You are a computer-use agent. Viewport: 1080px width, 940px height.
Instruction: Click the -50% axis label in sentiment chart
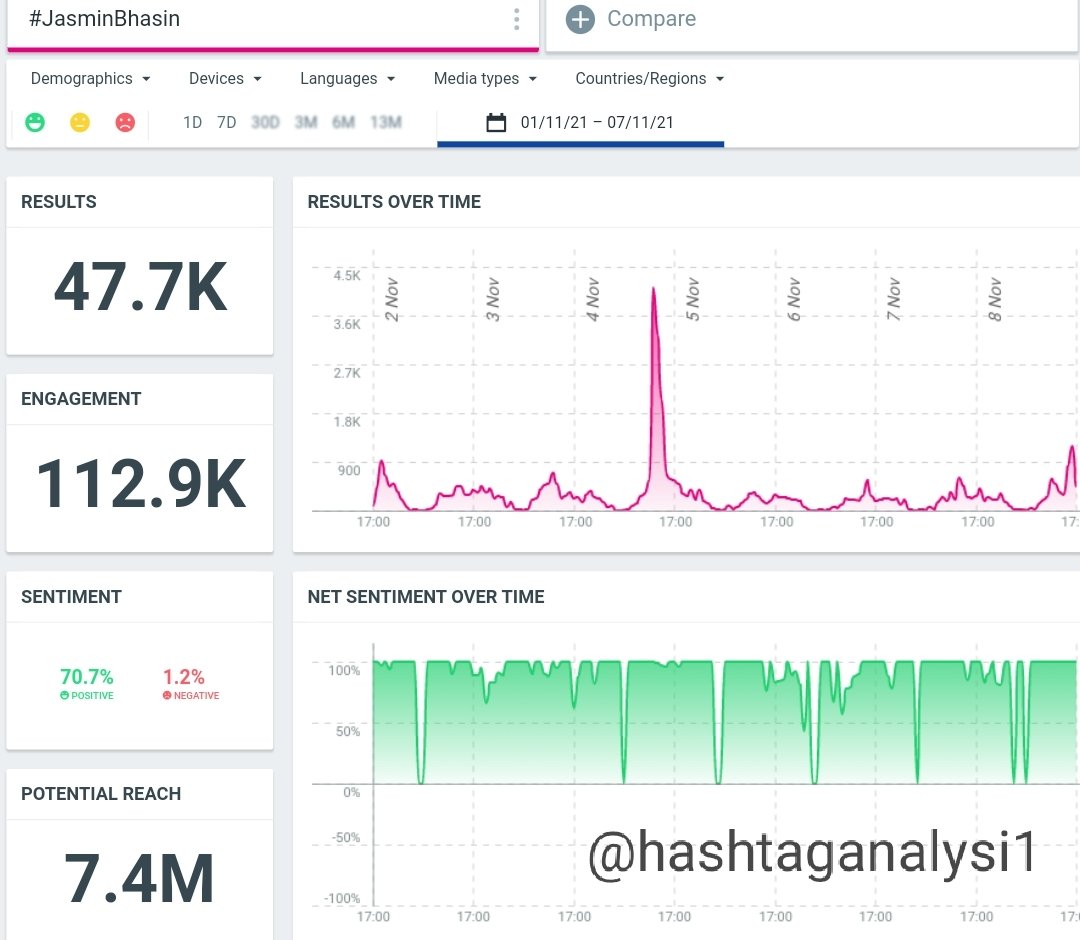pos(346,837)
